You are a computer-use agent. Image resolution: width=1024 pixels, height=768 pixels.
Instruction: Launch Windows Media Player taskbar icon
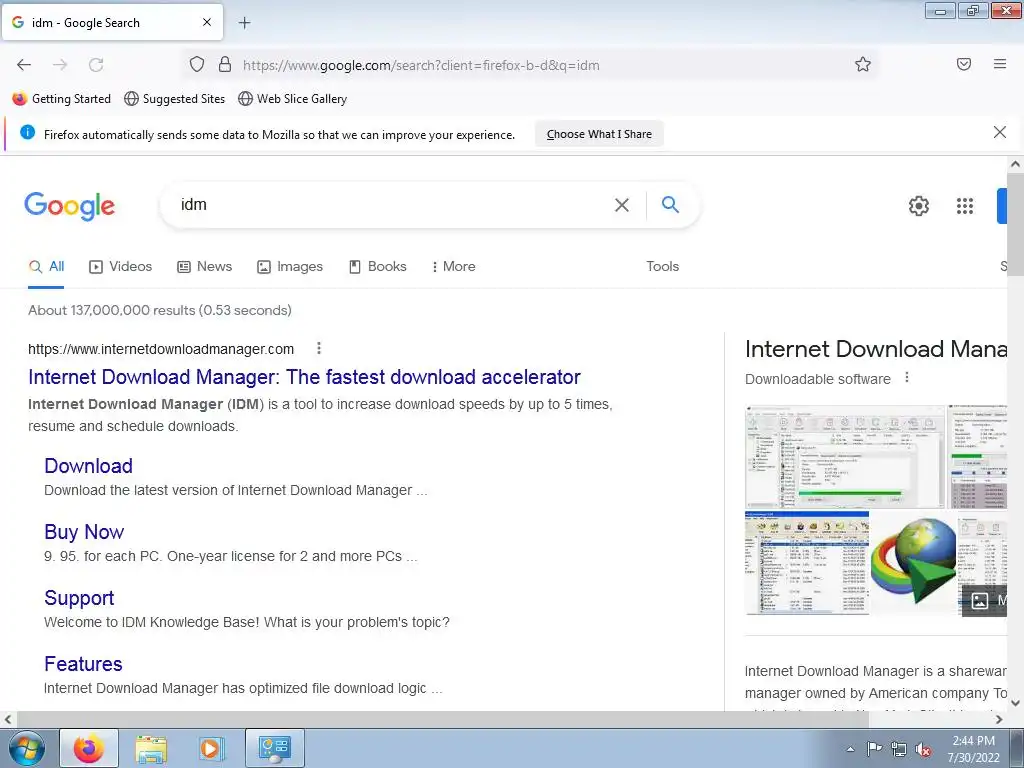(x=211, y=748)
